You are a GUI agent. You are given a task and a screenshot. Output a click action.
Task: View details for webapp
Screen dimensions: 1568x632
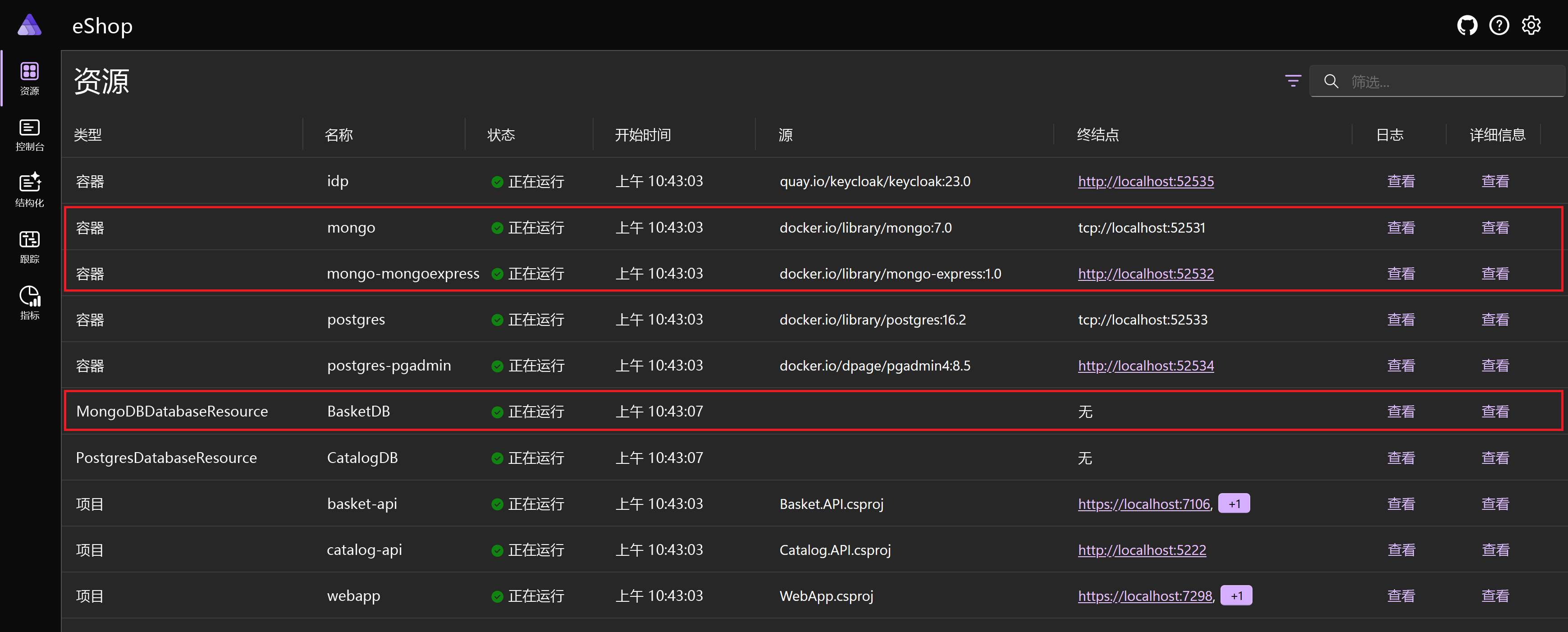[x=1495, y=596]
